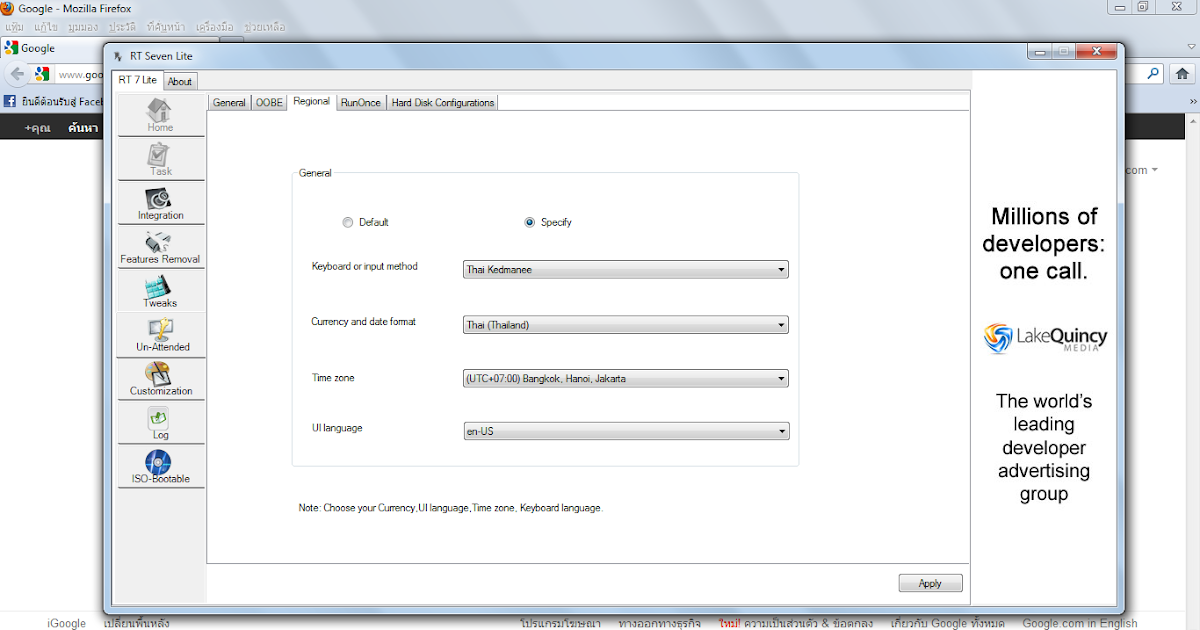
Task: Click the Firefox logo in title bar
Action: point(9,9)
